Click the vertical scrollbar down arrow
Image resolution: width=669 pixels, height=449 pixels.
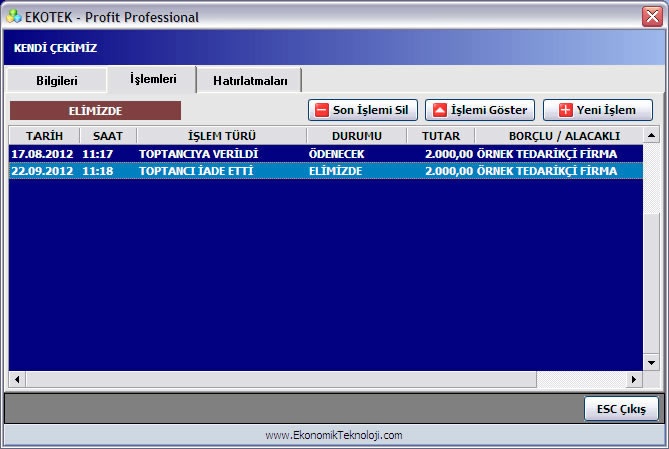[651, 363]
